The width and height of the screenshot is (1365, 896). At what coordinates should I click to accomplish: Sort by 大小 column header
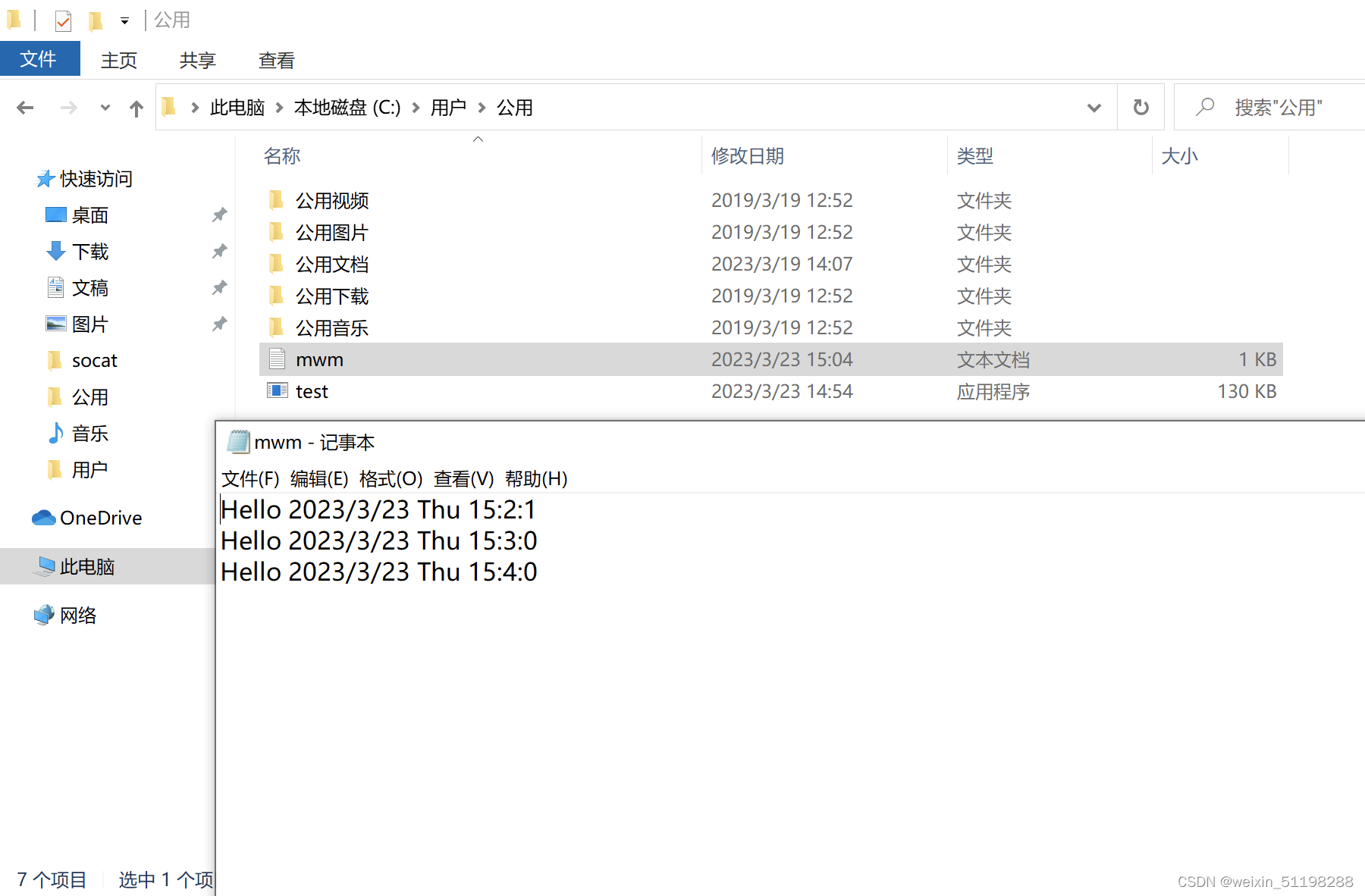pos(1180,156)
